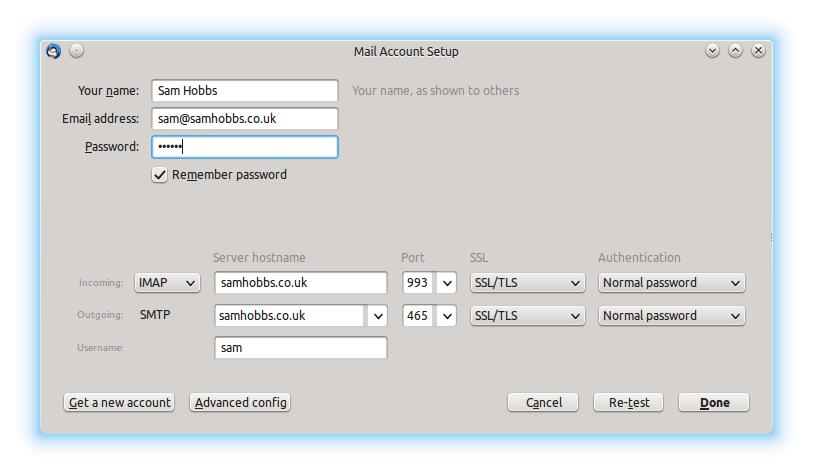
Task: Minimize the Mail Account Setup window
Action: click(712, 51)
